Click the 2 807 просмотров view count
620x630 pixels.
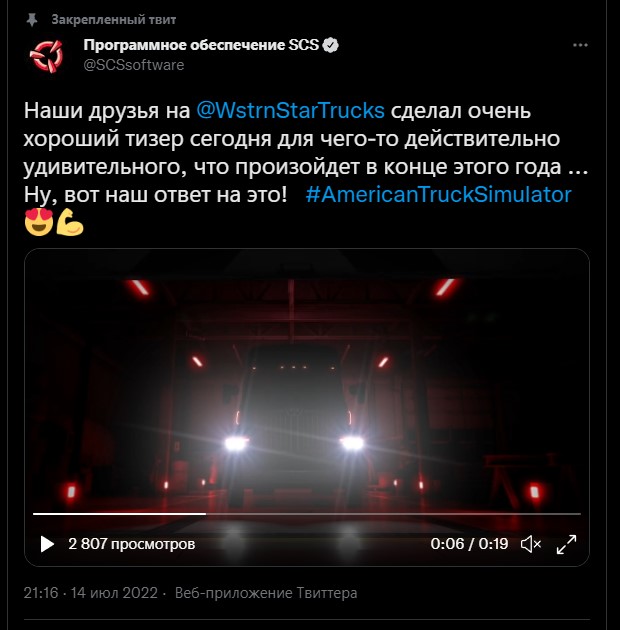(131, 544)
